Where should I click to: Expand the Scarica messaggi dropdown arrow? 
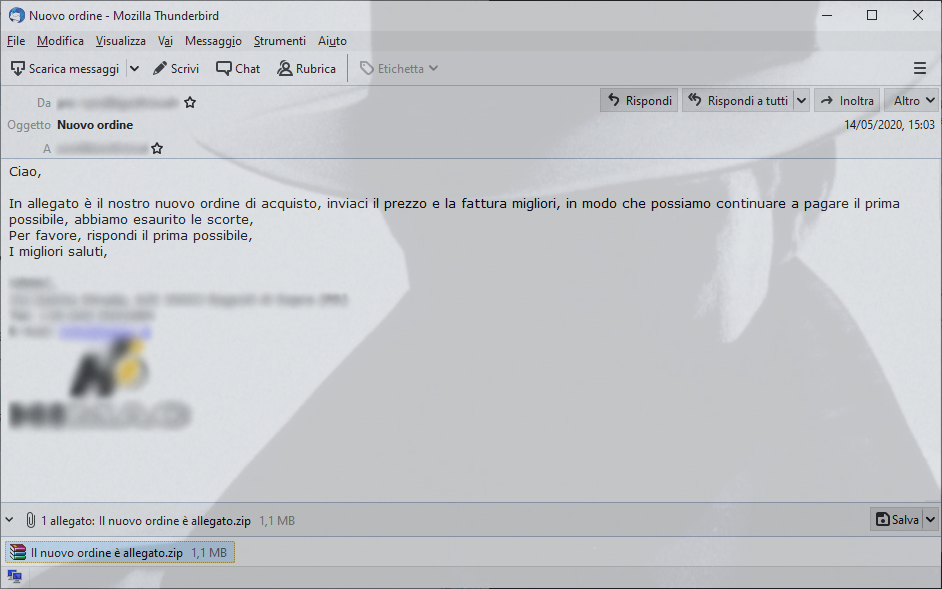tap(135, 69)
